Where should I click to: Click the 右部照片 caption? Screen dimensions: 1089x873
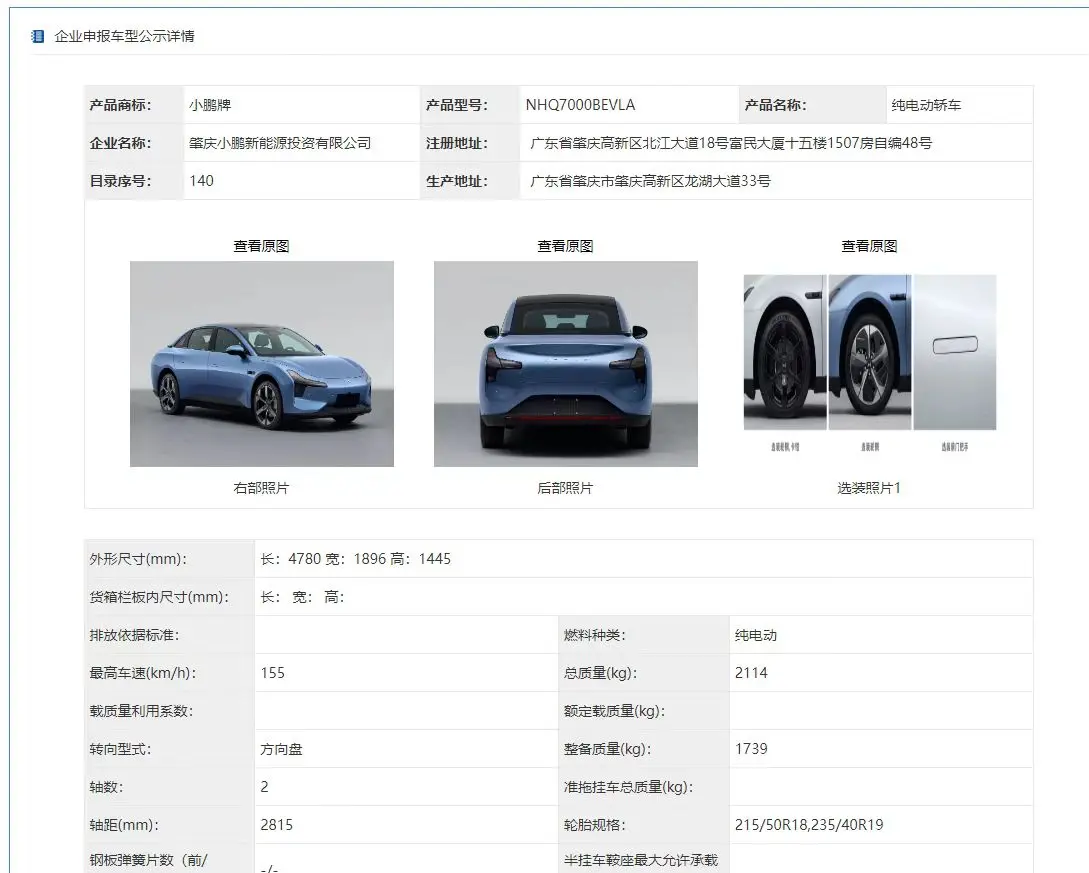pos(261,488)
